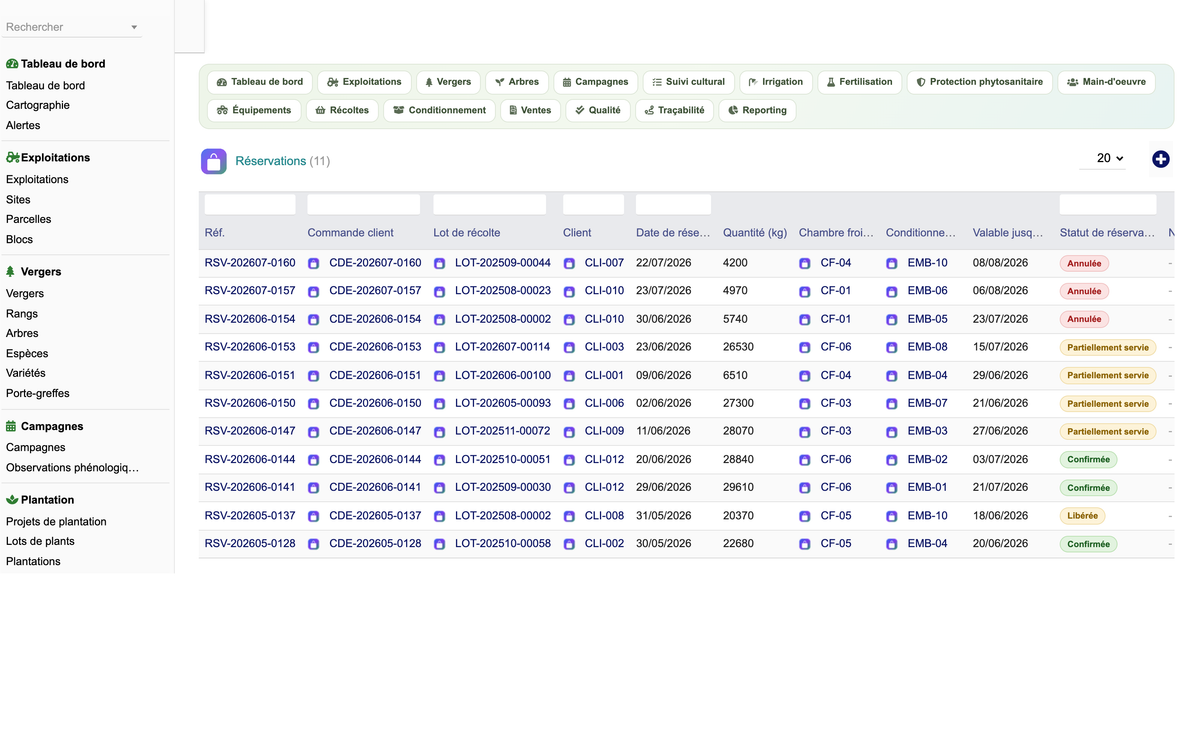Switch to the Arbres module tab
Viewport: 1200px width, 743px height.
pos(517,82)
